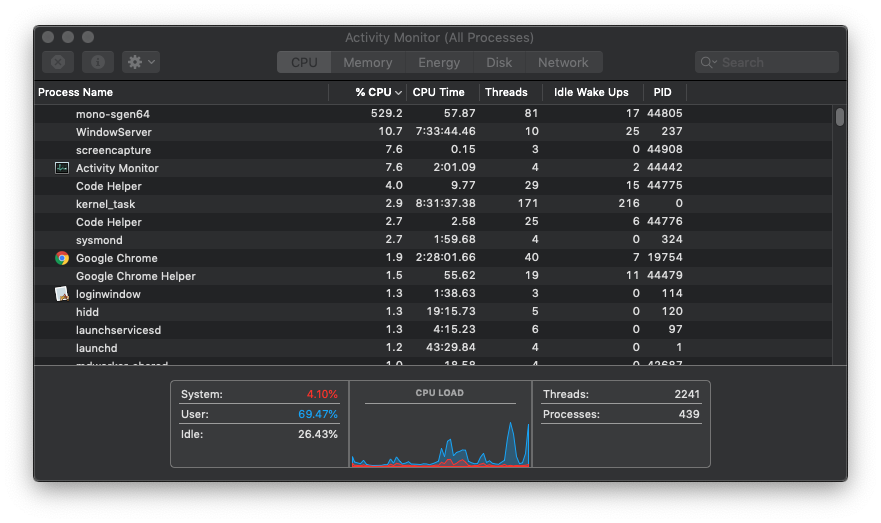Click into the Search field
Screen dimensions: 881x523
click(x=767, y=62)
